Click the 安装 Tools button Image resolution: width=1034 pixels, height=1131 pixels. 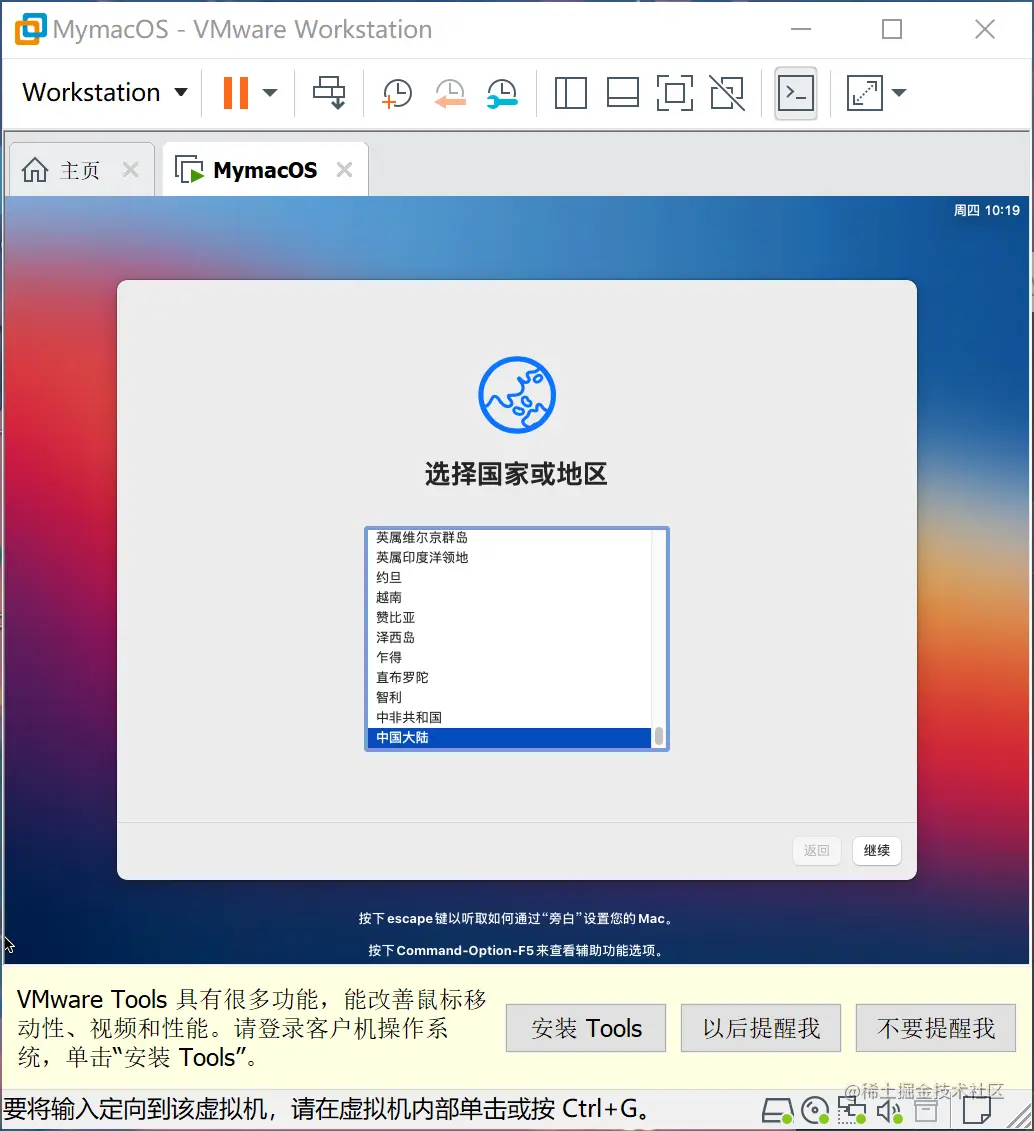coord(586,1028)
